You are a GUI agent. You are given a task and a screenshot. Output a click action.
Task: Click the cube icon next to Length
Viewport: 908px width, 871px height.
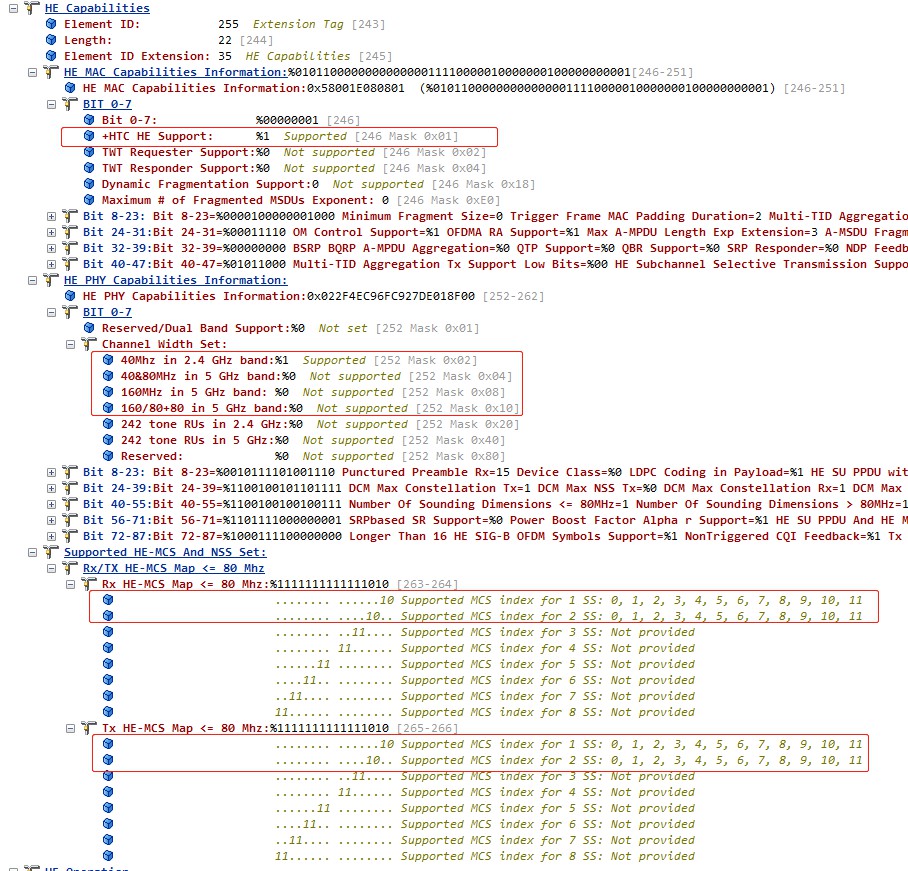(x=52, y=40)
